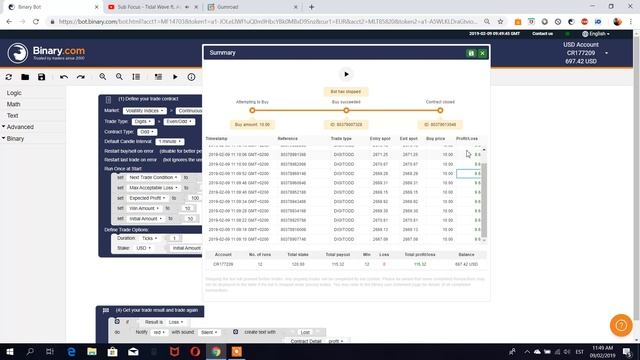Click the save floppy disk icon
Screen dimensions: 640x360
pyautogui.click(x=41, y=77)
